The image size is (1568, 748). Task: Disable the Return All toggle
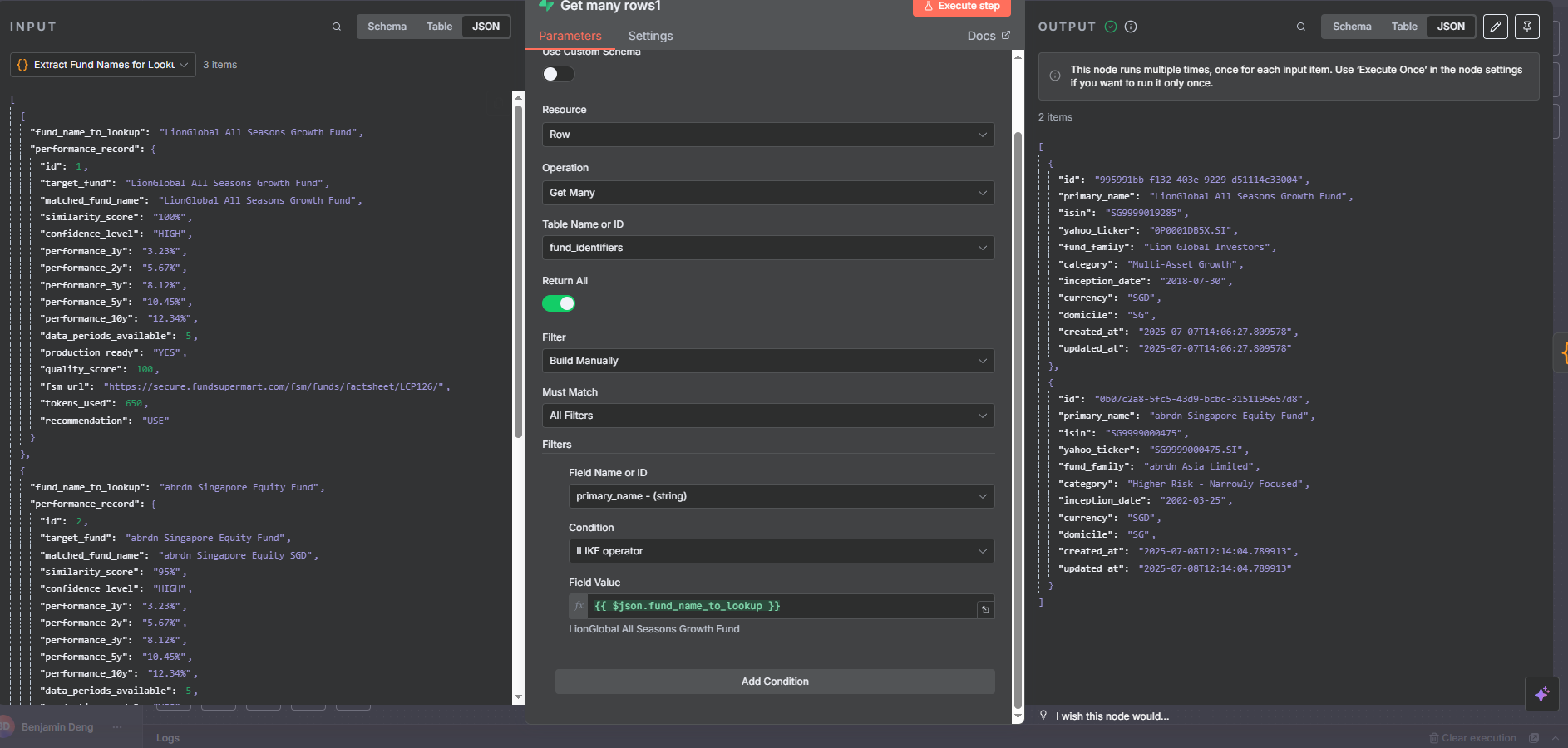(x=559, y=303)
